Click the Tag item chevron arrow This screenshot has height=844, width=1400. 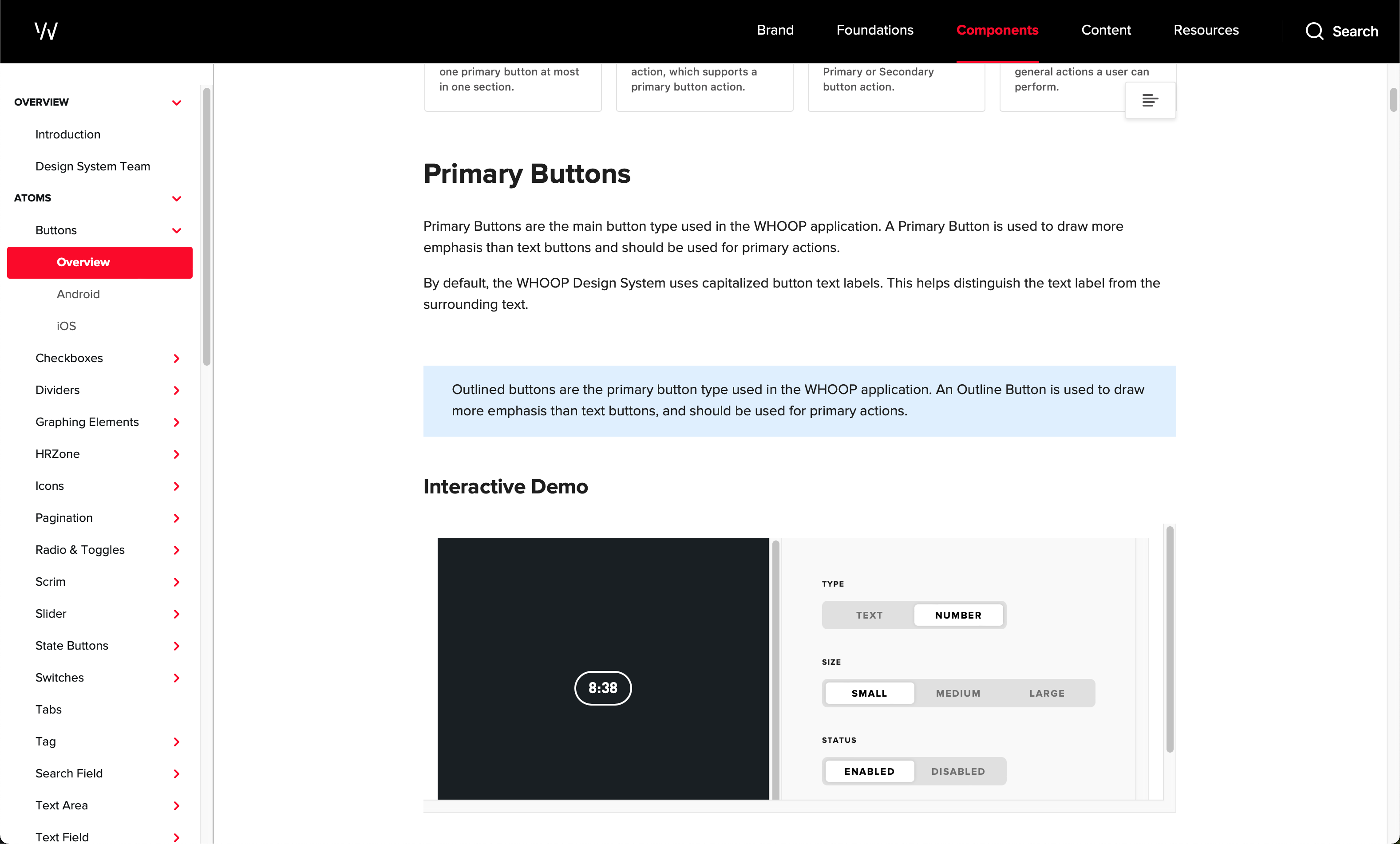tap(176, 742)
